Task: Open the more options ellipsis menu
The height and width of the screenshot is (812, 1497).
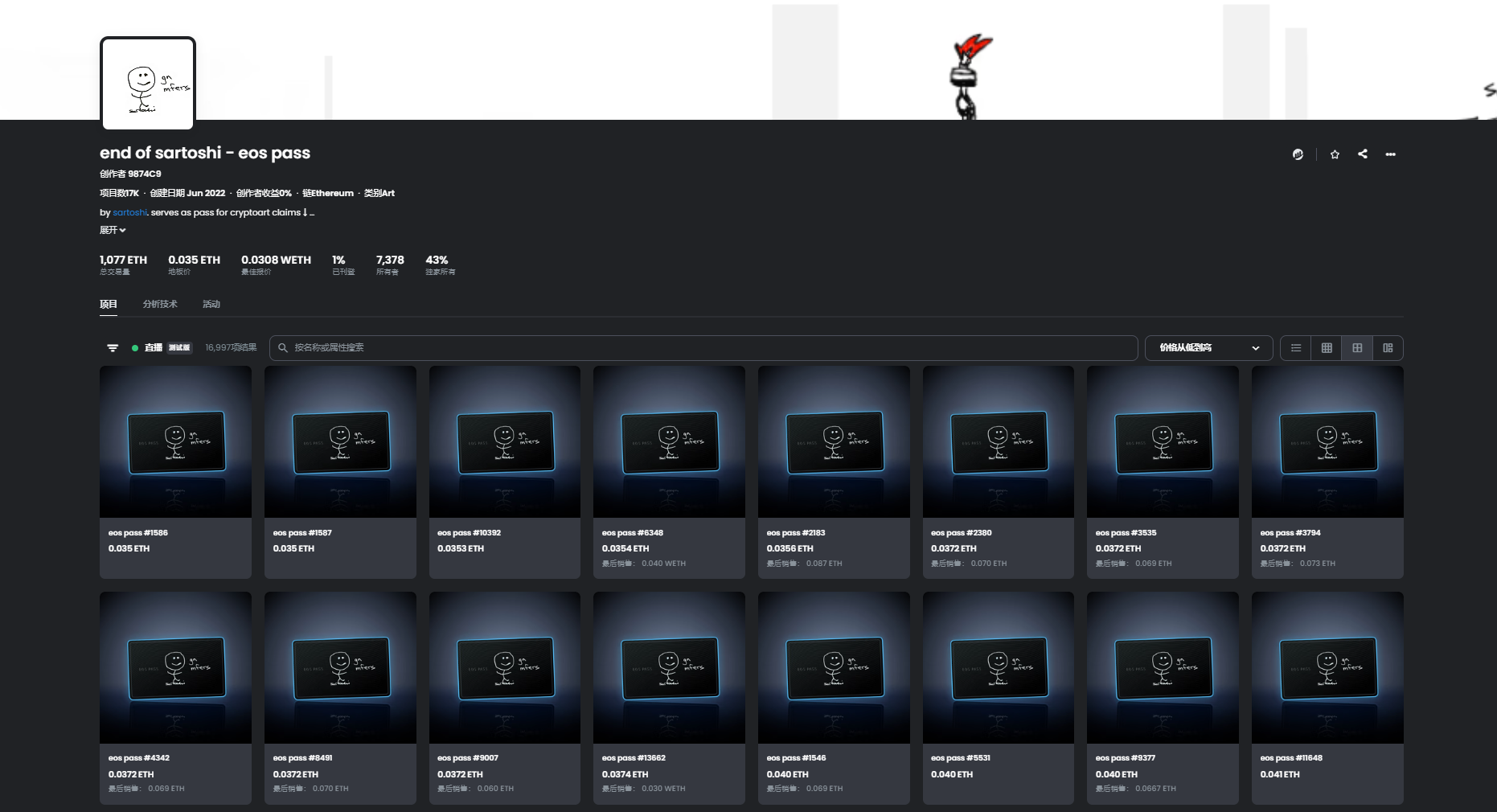Action: point(1391,154)
